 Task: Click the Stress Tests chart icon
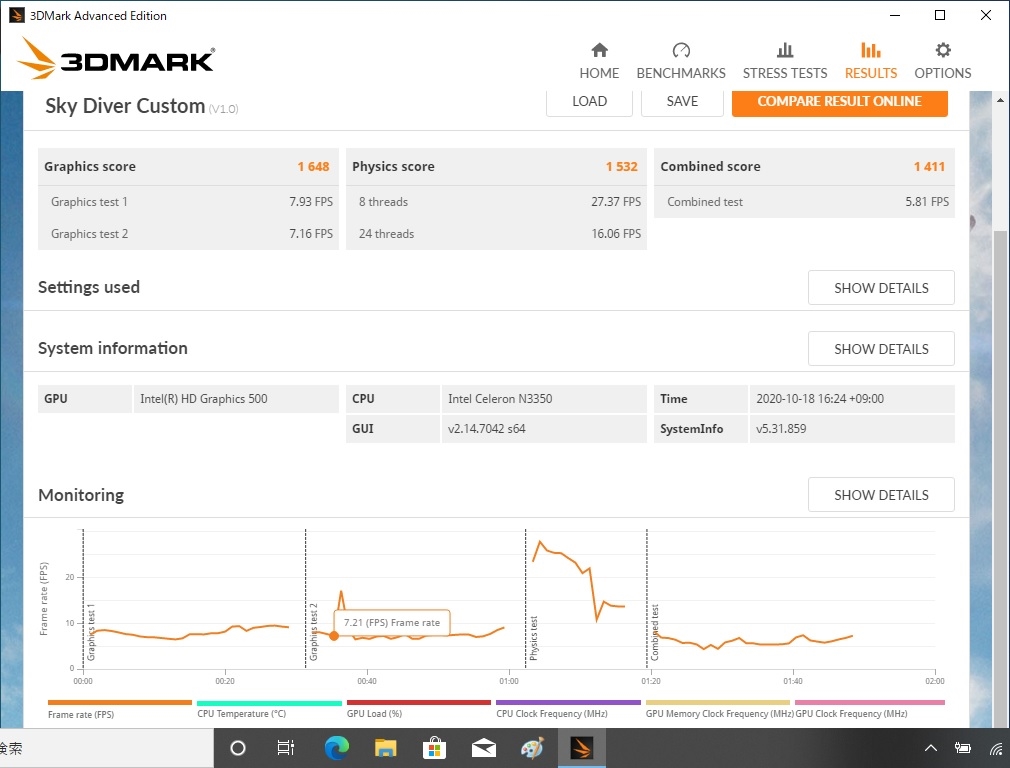click(785, 50)
